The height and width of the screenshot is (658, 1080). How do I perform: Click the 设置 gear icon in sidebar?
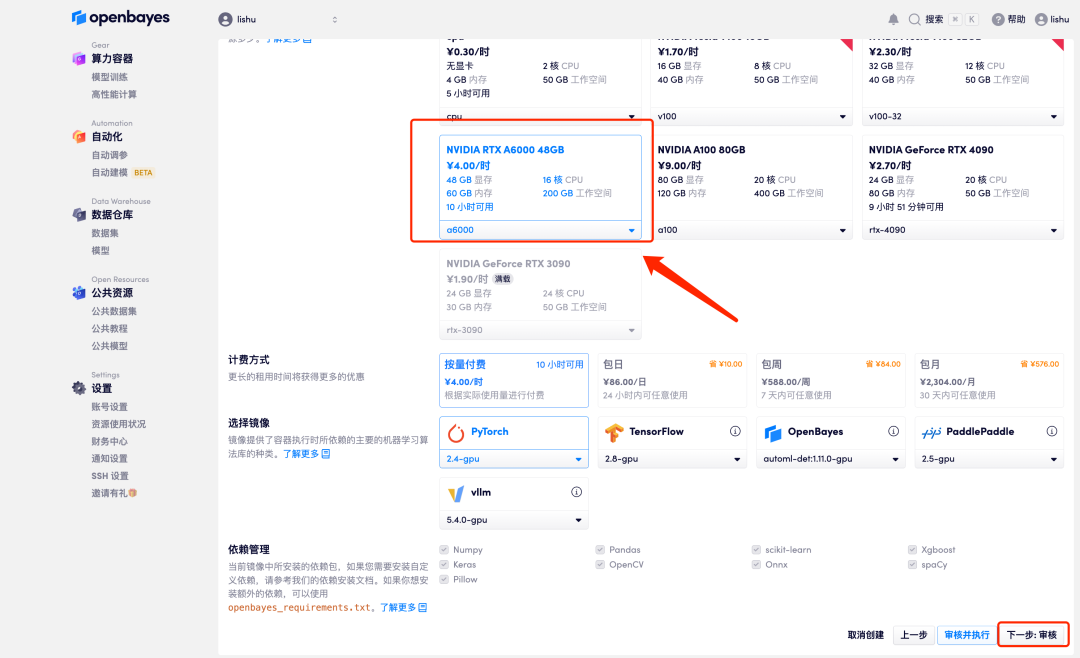(x=78, y=387)
